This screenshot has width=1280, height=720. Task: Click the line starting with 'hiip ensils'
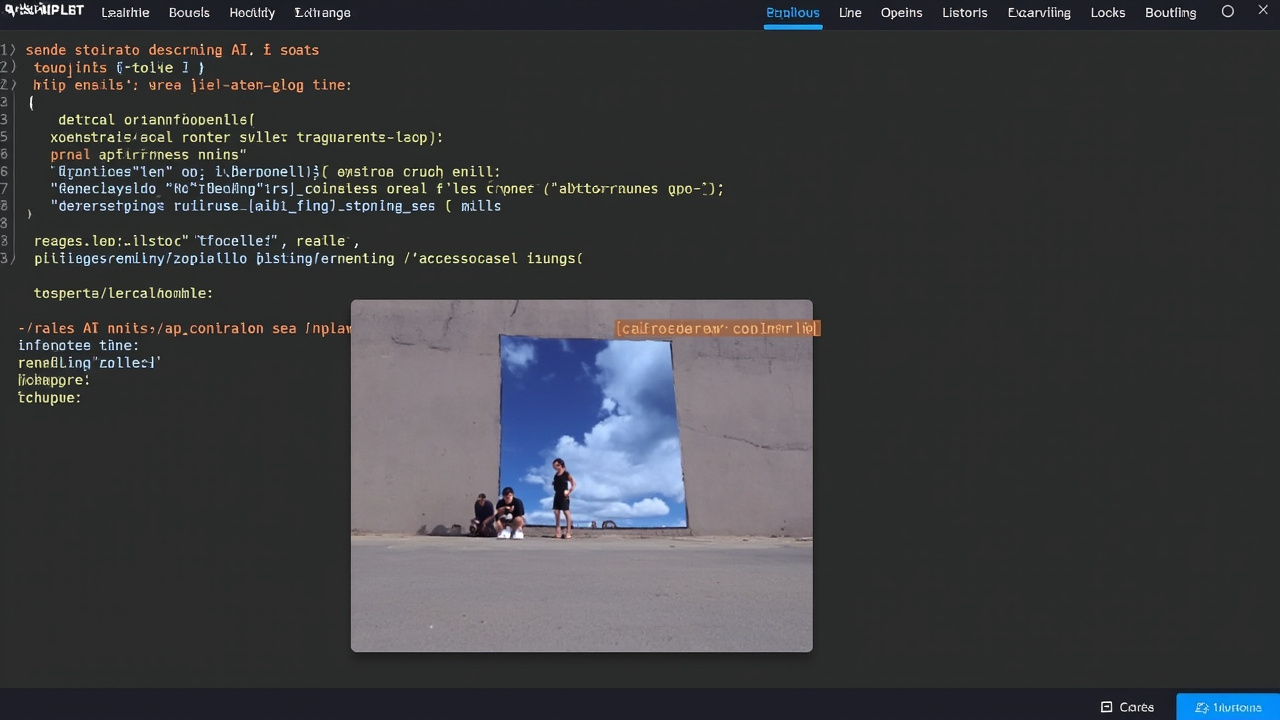pos(192,85)
